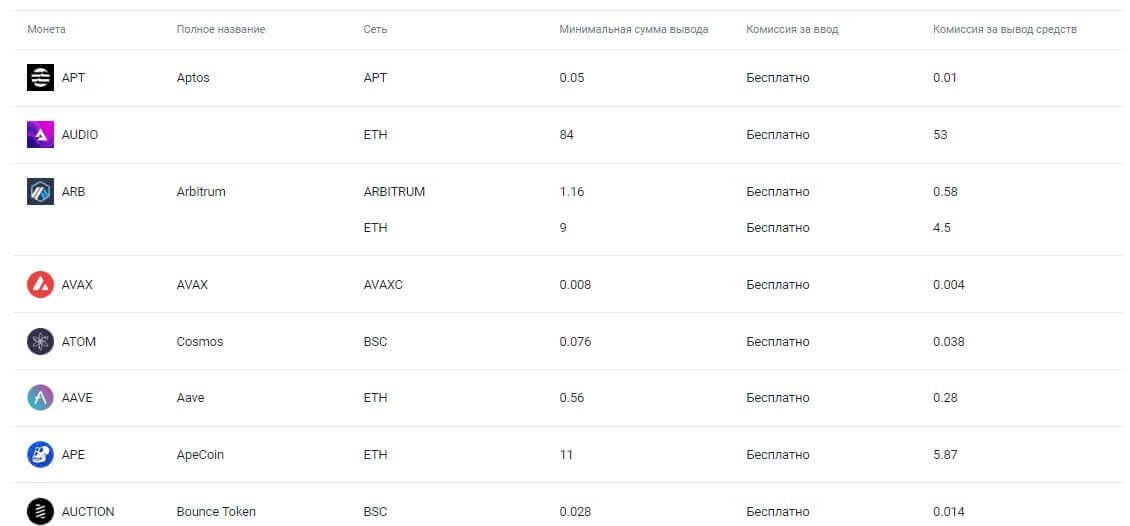Click the AVAXC network cell
The image size is (1130, 526).
tap(383, 284)
